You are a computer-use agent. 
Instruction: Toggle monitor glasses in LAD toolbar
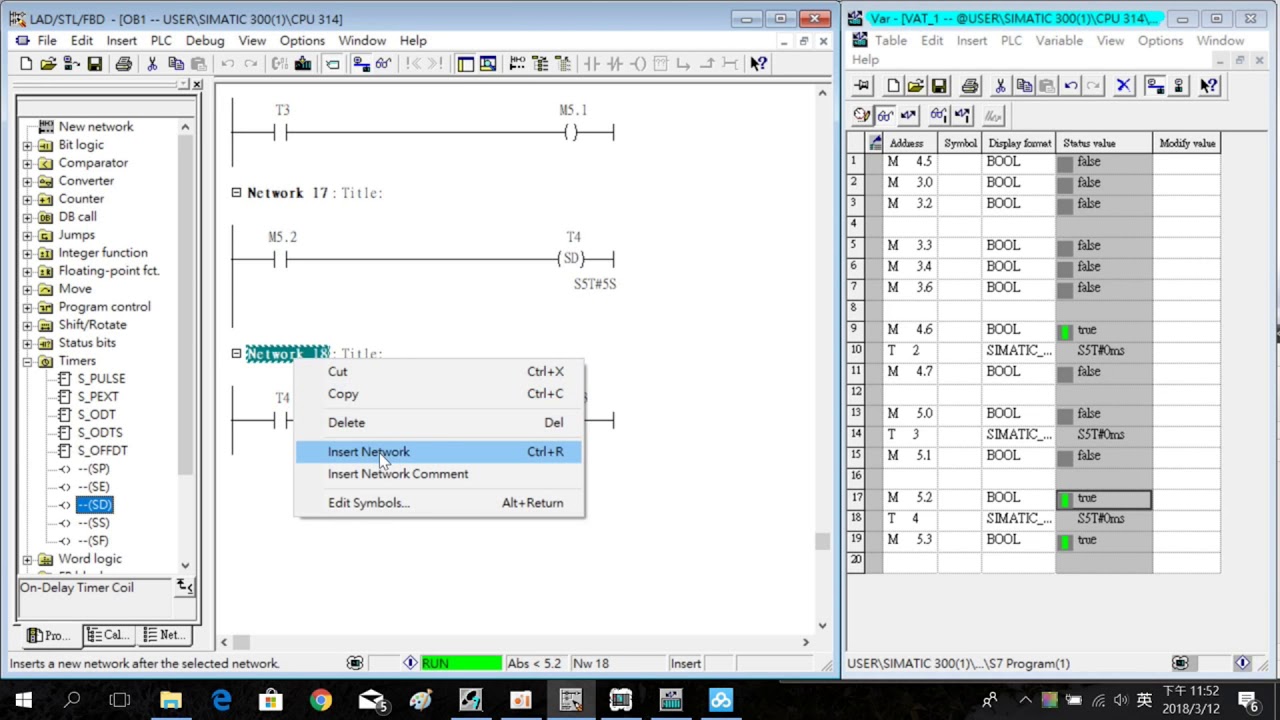tap(383, 64)
